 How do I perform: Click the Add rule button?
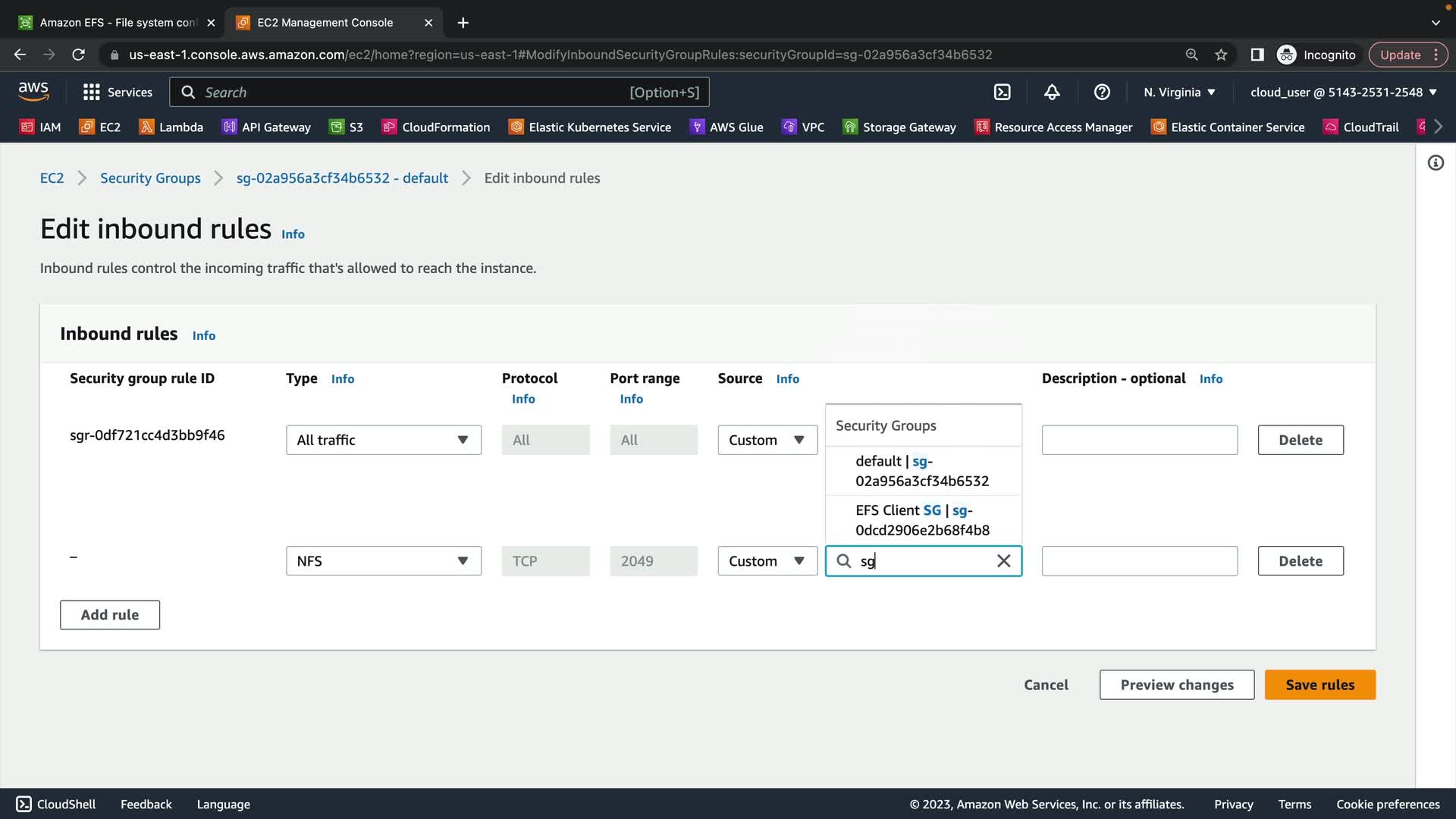tap(110, 615)
